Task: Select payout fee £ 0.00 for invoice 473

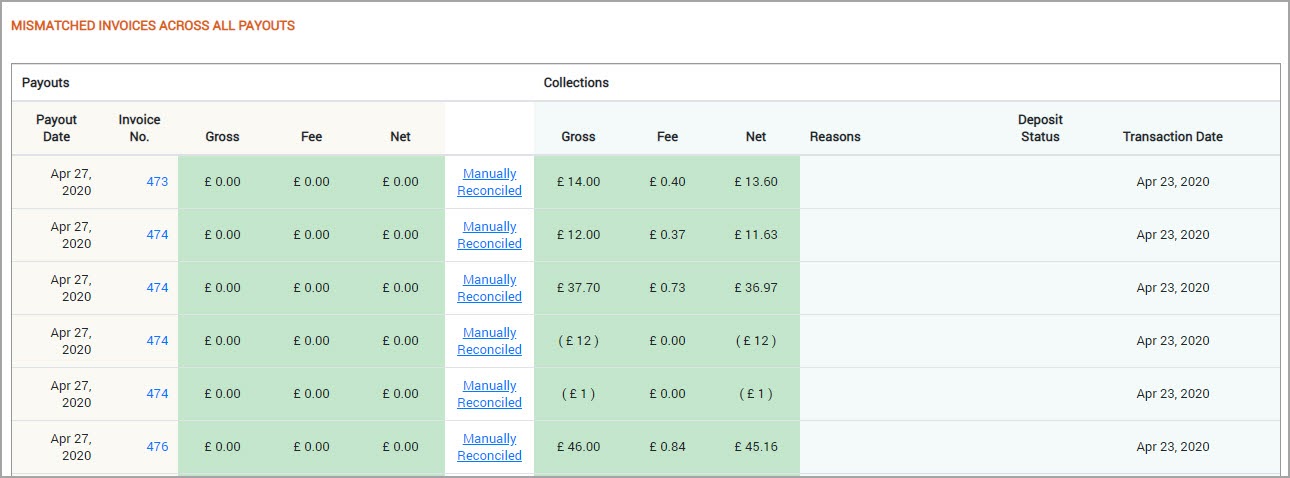Action: click(311, 182)
